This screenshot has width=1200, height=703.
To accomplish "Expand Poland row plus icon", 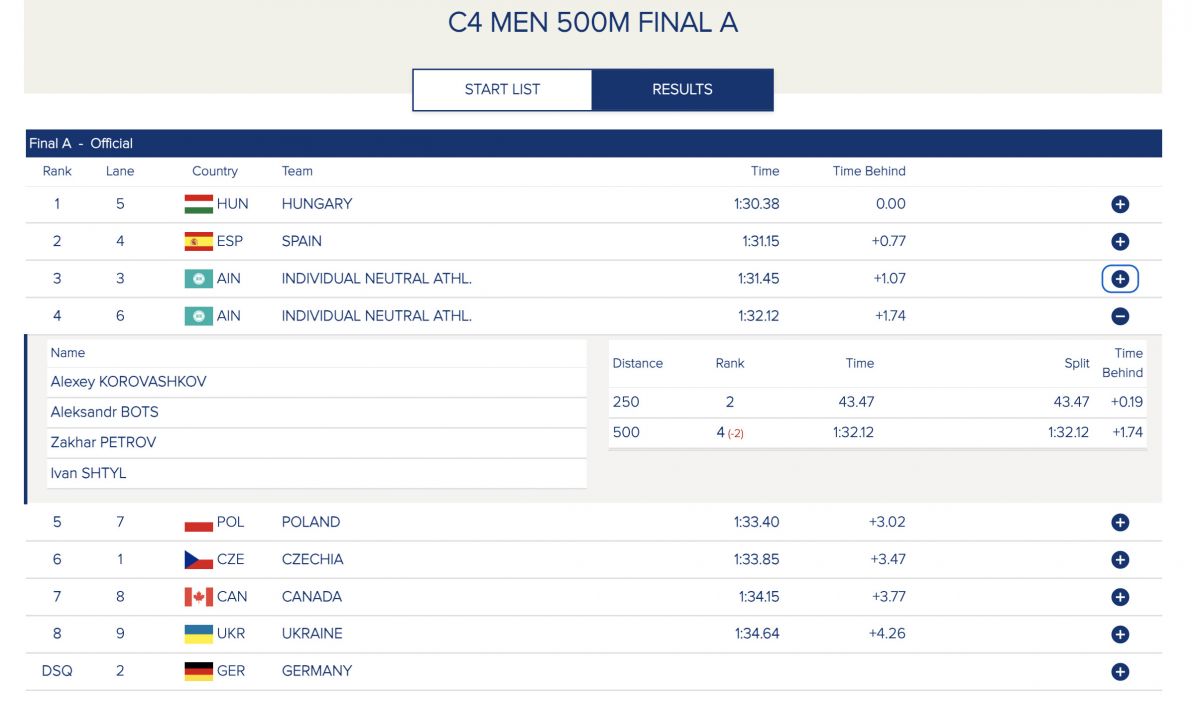I will (x=1120, y=522).
